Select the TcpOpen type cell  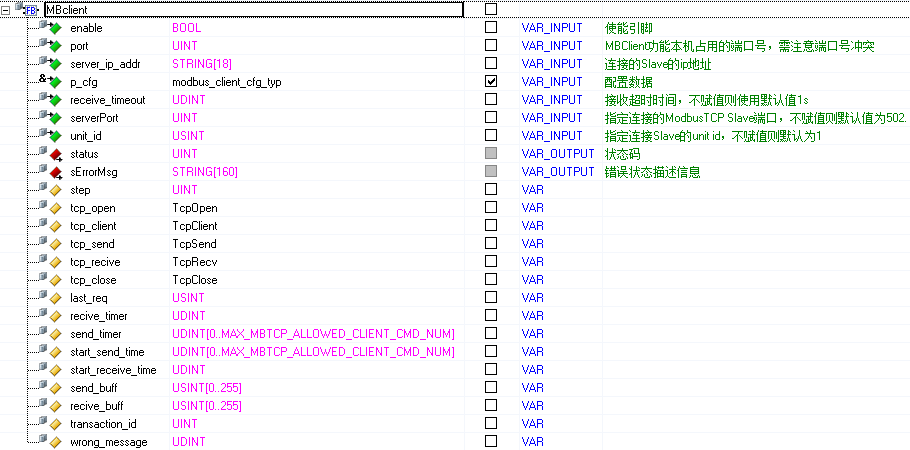tap(195, 208)
